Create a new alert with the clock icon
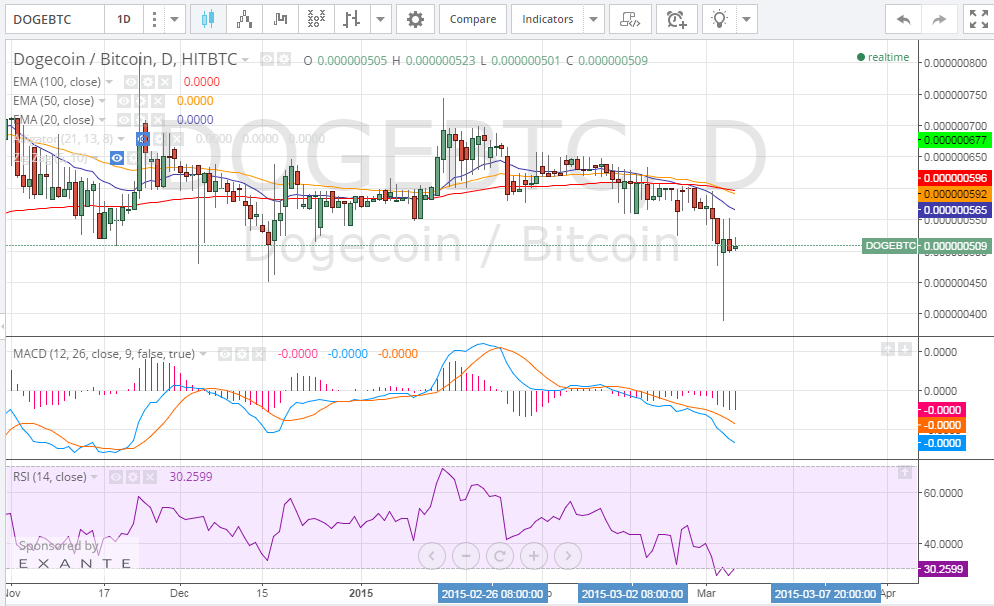This screenshot has height=606, width=994. click(677, 19)
